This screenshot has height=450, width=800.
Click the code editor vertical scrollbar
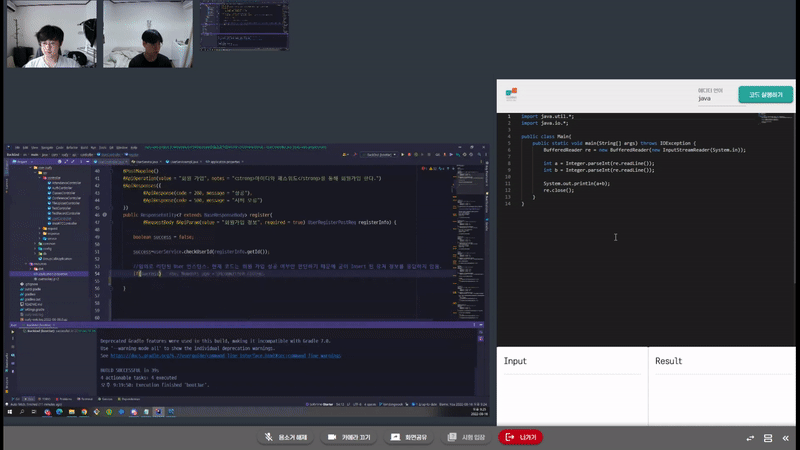tap(793, 199)
